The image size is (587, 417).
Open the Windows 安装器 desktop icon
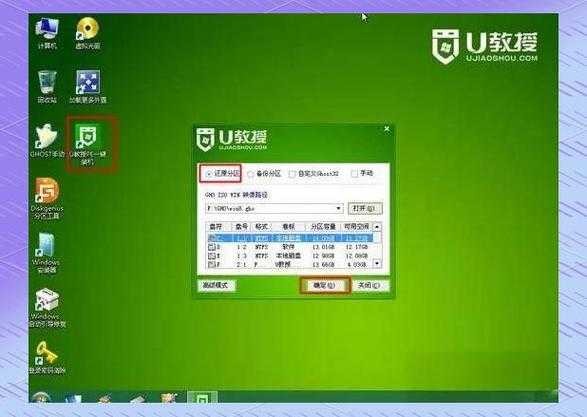(x=46, y=253)
